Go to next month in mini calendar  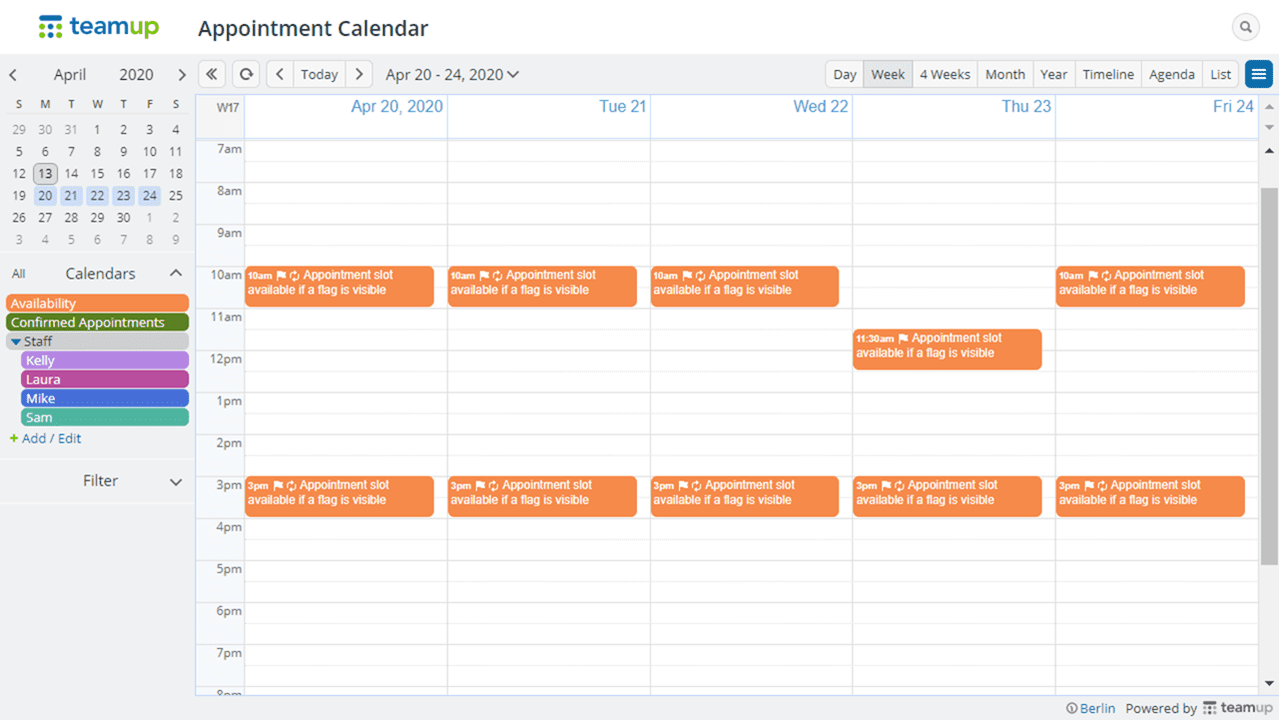(181, 75)
